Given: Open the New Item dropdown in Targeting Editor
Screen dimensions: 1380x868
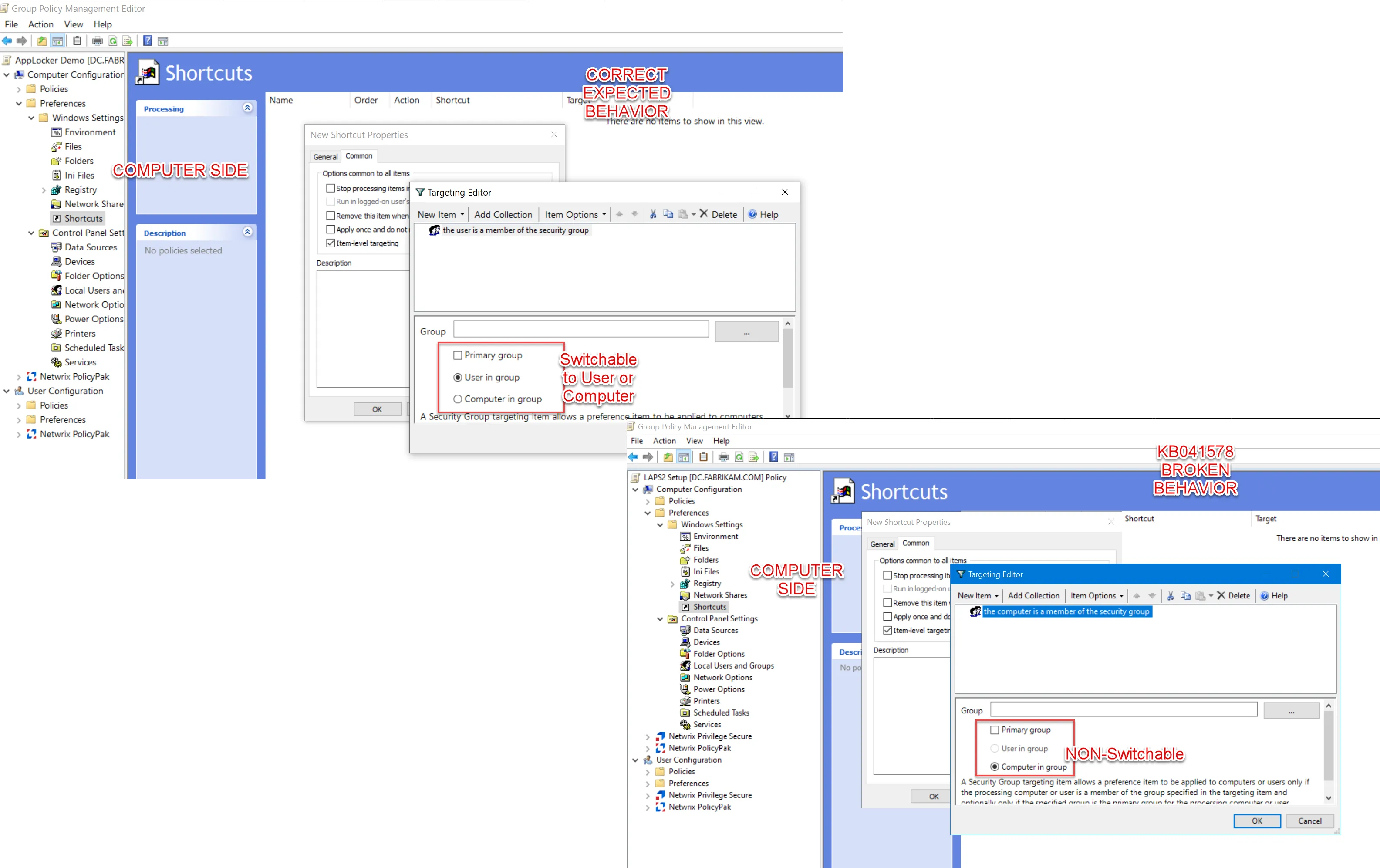Looking at the screenshot, I should pyautogui.click(x=439, y=214).
